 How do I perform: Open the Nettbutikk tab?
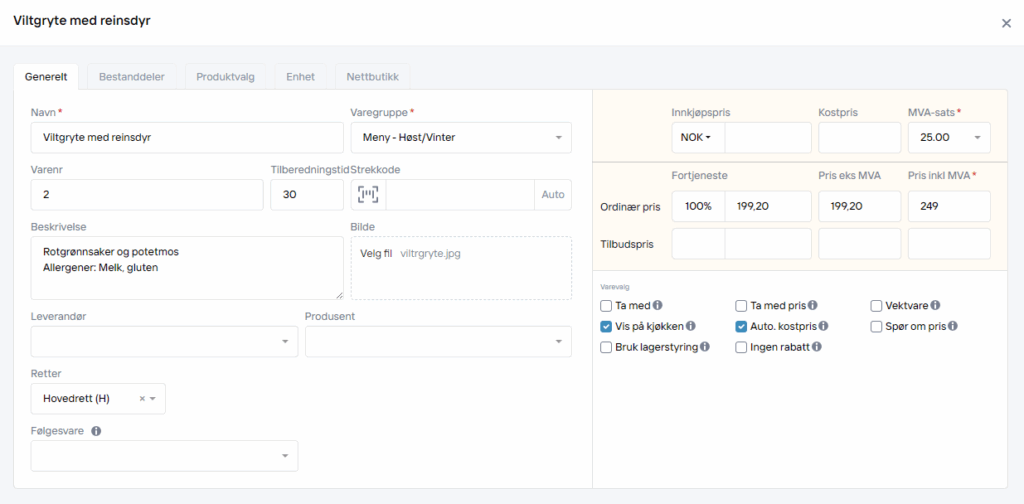point(372,77)
